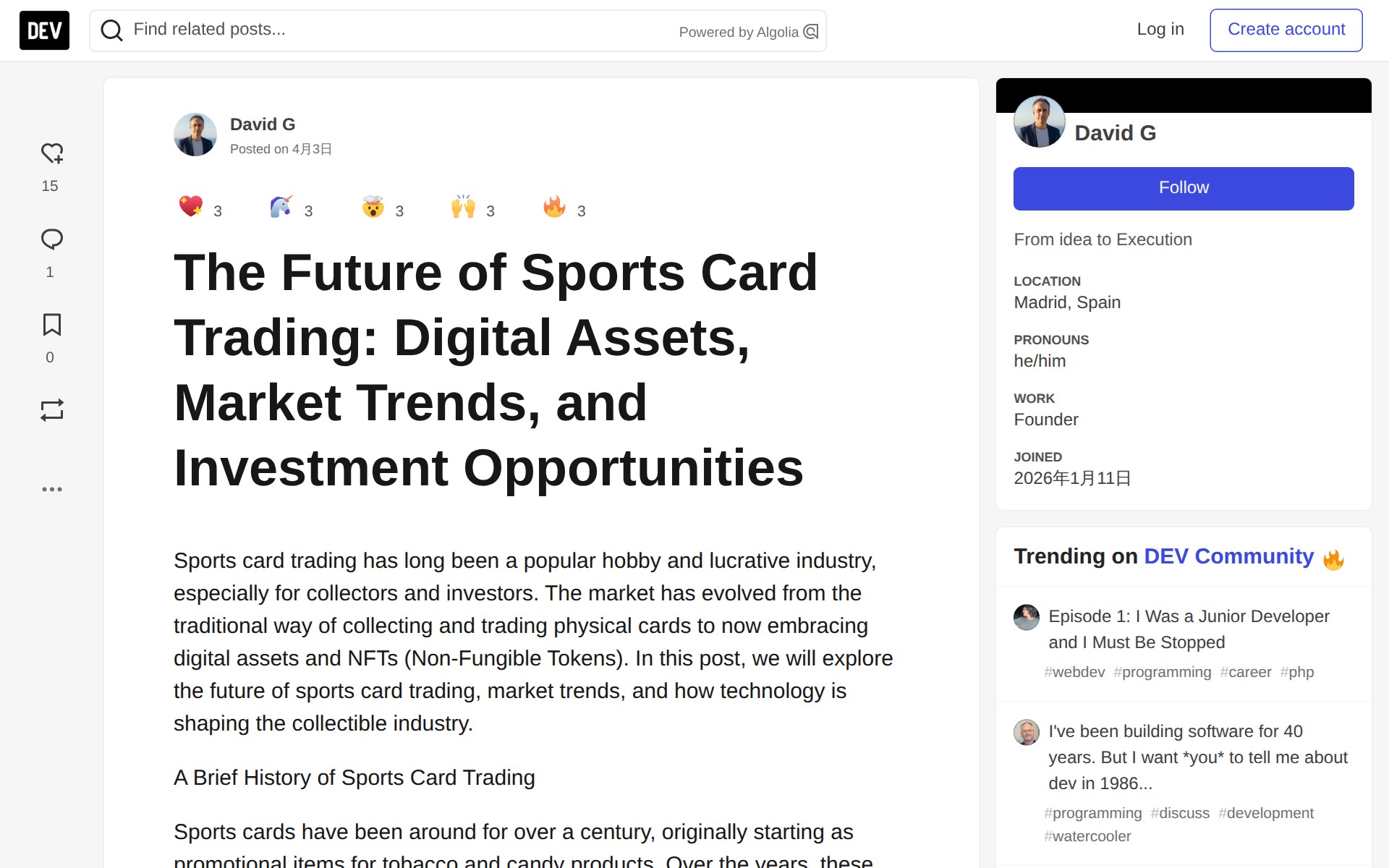Toggle bookmark save for this post
Screen dimensions: 1389x868
pos(51,325)
